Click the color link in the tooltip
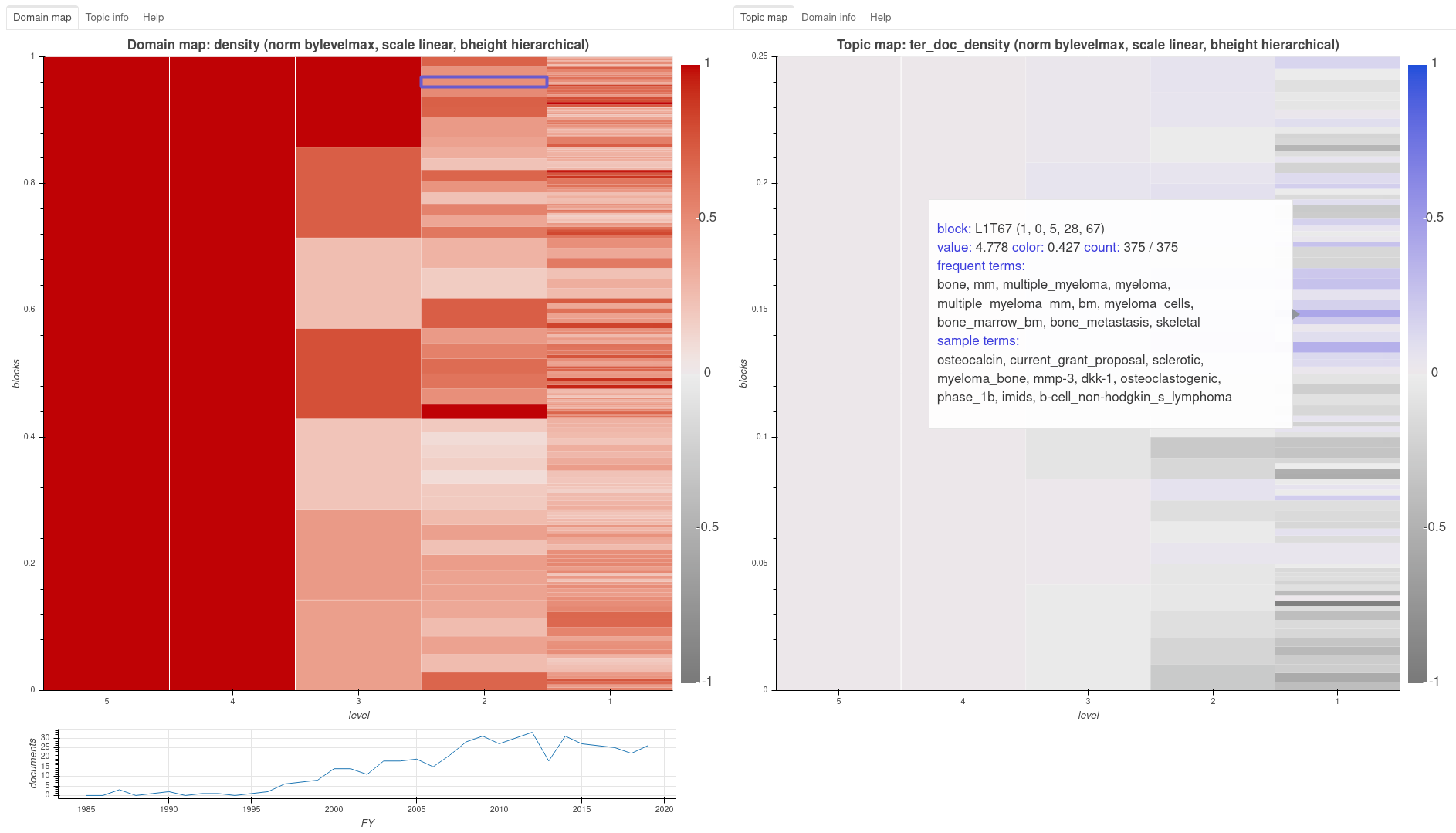Viewport: 1456px width, 833px height. click(x=1029, y=248)
